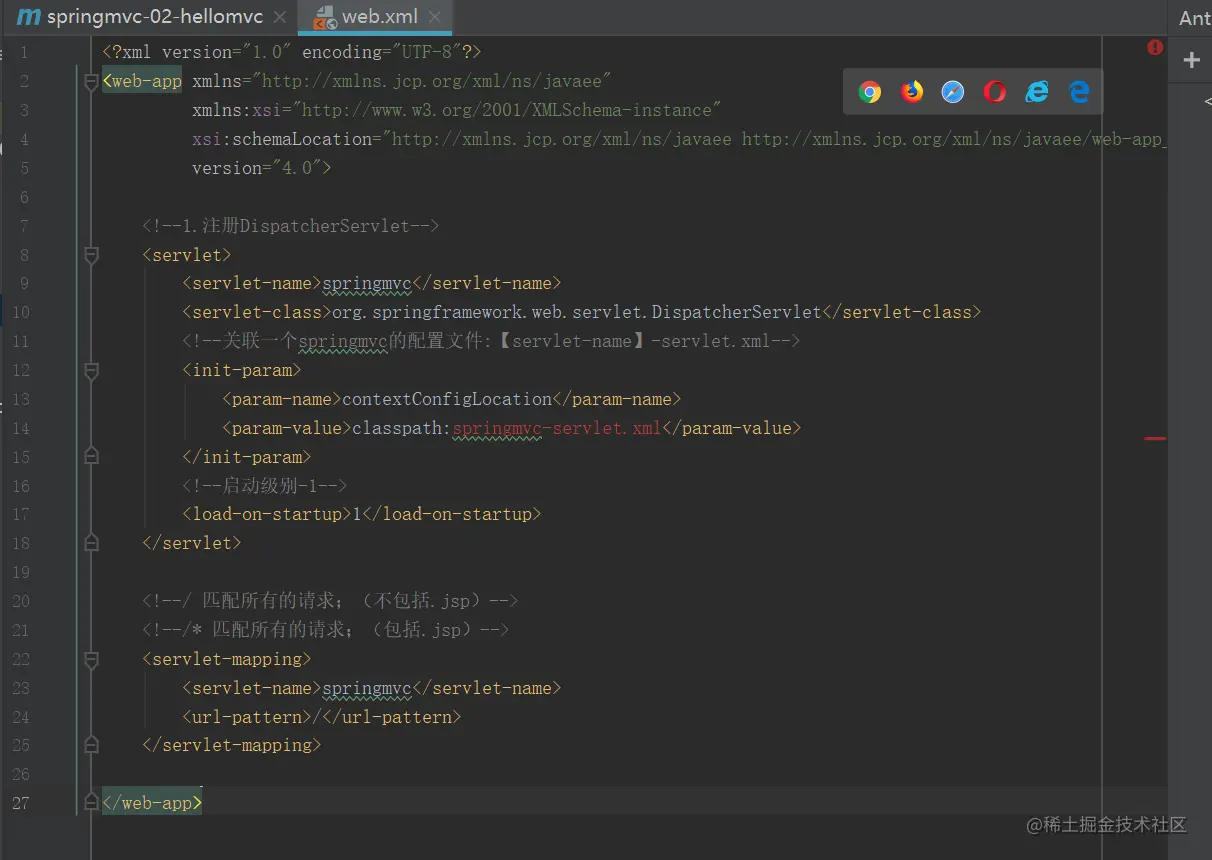Screen dimensions: 1212x860
Task: Click the XML declaration on line 1
Action: click(x=292, y=52)
